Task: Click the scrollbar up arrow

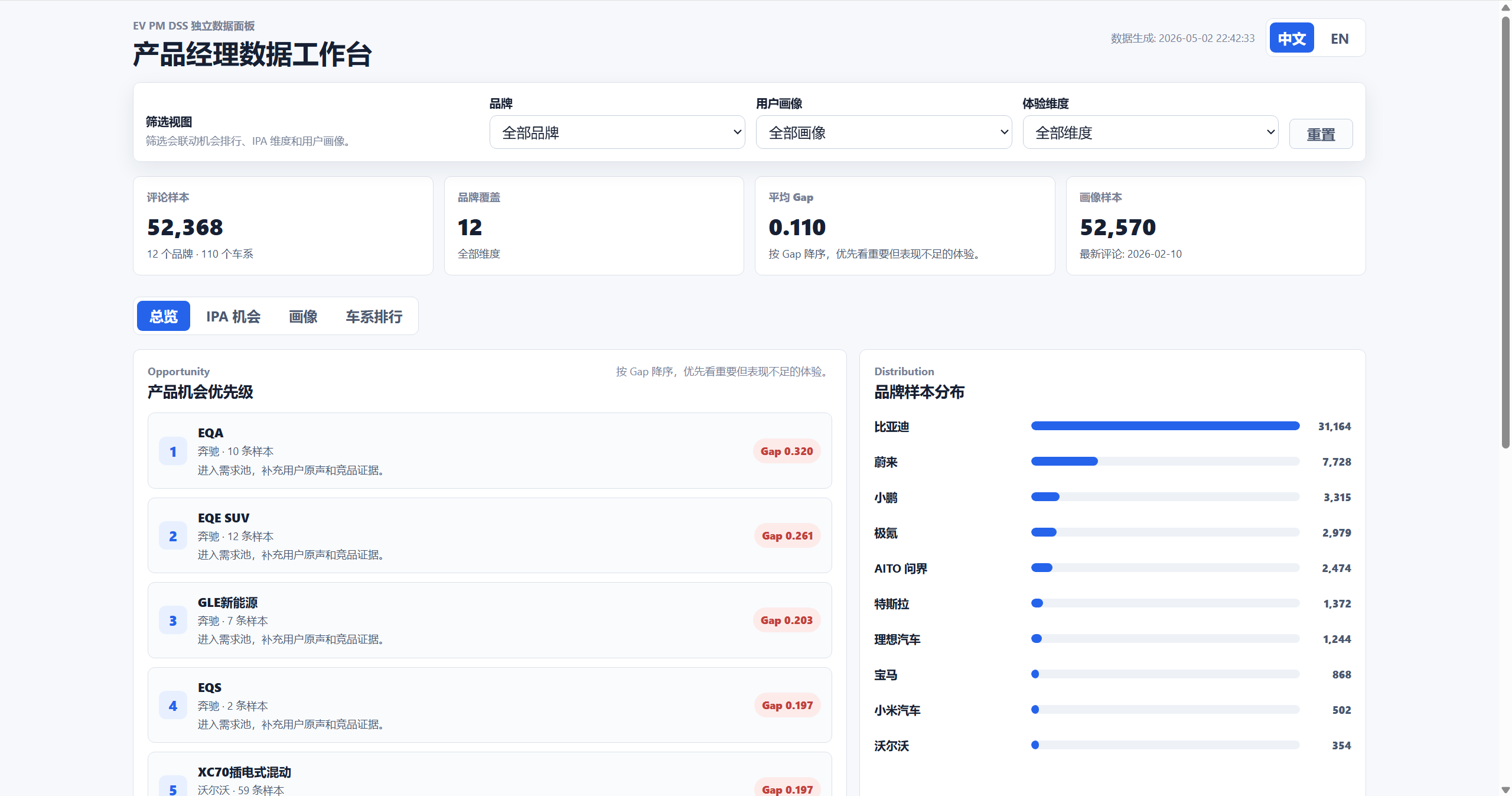Action: coord(1506,7)
